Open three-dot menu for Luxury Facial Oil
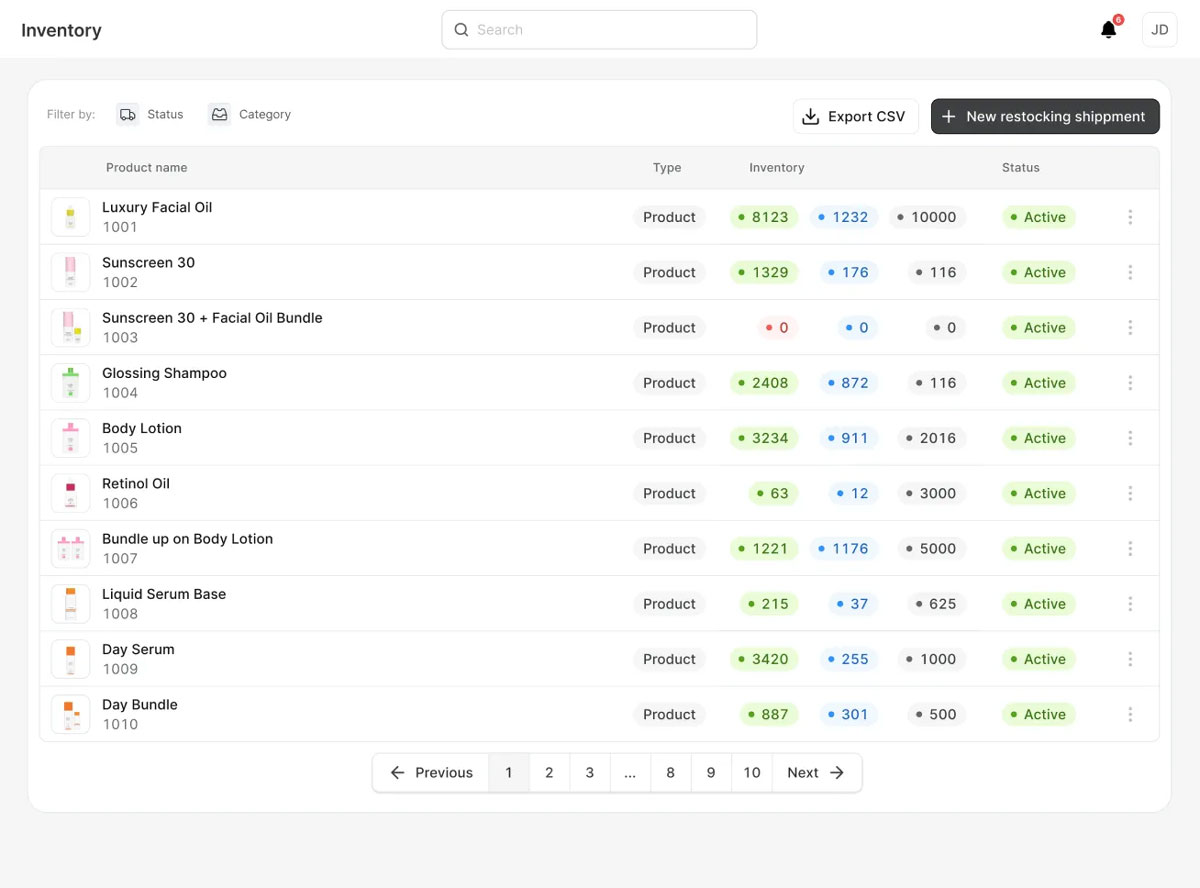This screenshot has width=1200, height=888. (1130, 217)
